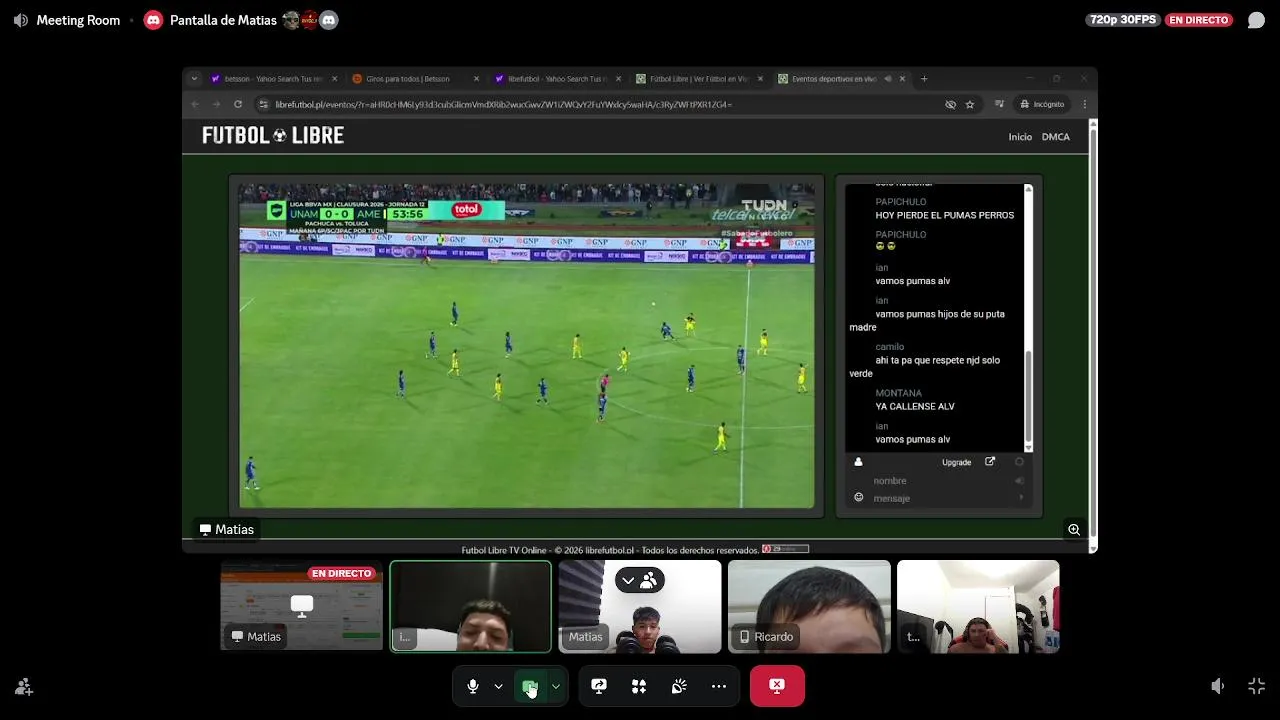Click the site info icon in the address bar
Image resolution: width=1280 pixels, height=720 pixels.
pyautogui.click(x=264, y=104)
